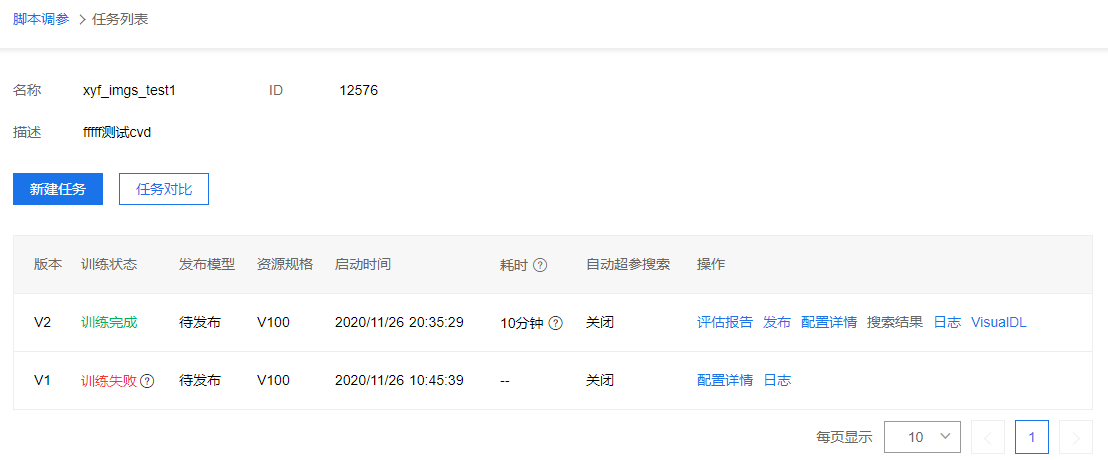1108x460 pixels.
Task: View 日志 for failed V1 task
Action: pyautogui.click(x=777, y=380)
